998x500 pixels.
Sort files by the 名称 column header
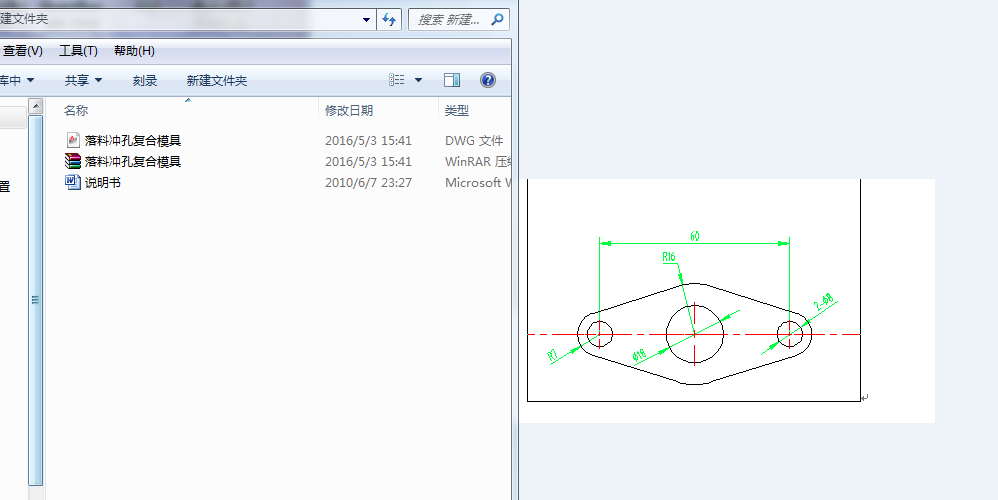[x=76, y=111]
